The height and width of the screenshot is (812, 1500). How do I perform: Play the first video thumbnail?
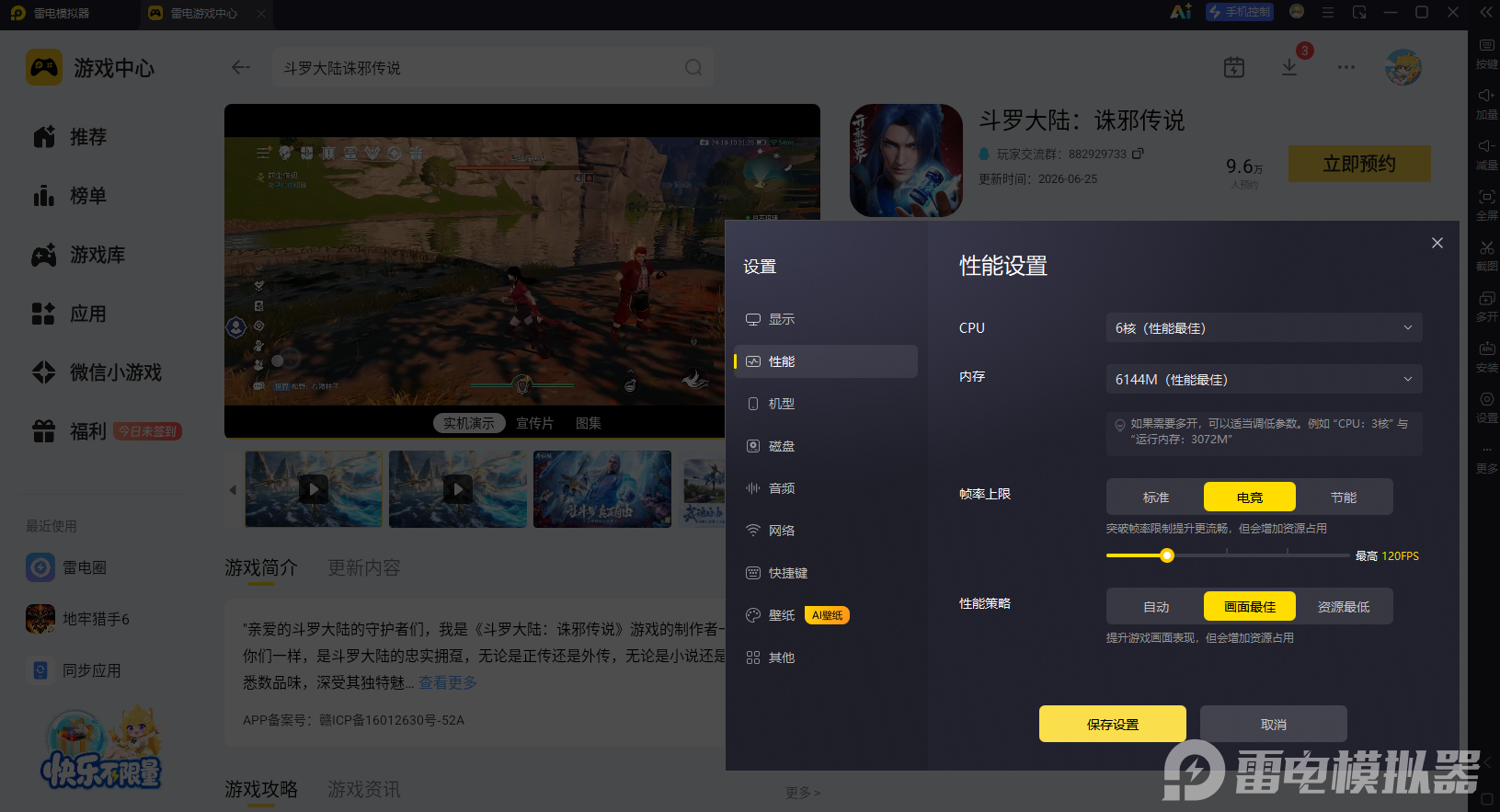tap(314, 489)
